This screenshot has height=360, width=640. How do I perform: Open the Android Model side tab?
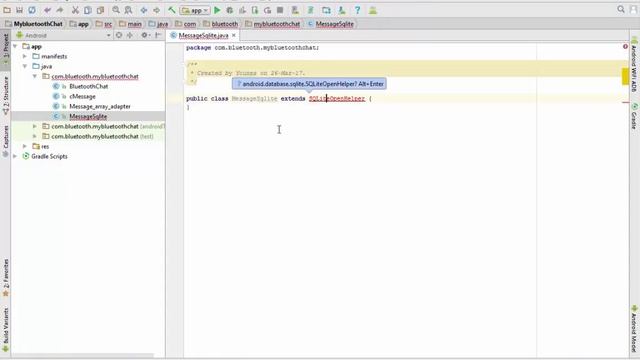[634, 329]
